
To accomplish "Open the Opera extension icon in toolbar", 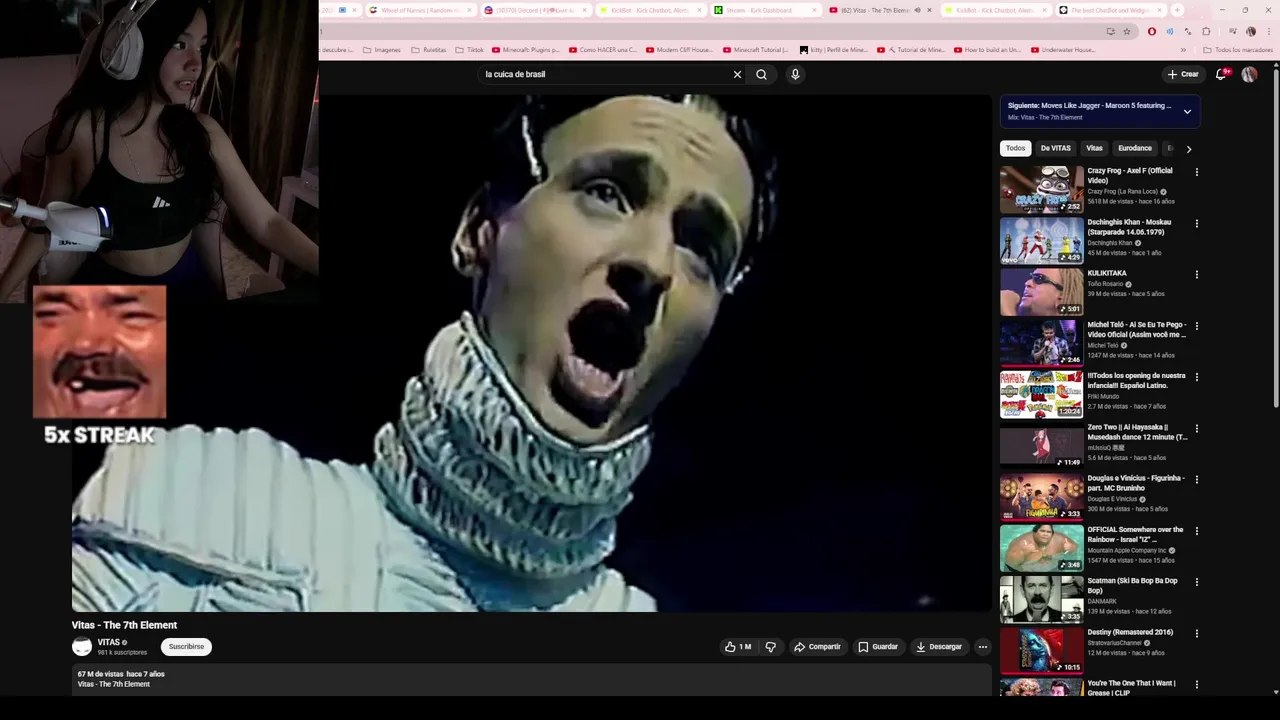I will (1152, 31).
